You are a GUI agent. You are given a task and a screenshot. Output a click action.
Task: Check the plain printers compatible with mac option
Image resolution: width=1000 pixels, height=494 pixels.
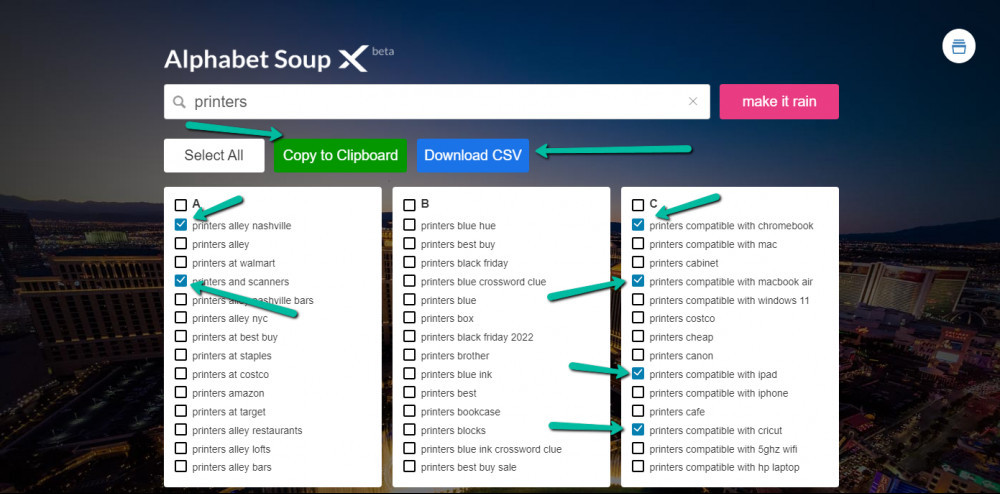[x=638, y=243]
